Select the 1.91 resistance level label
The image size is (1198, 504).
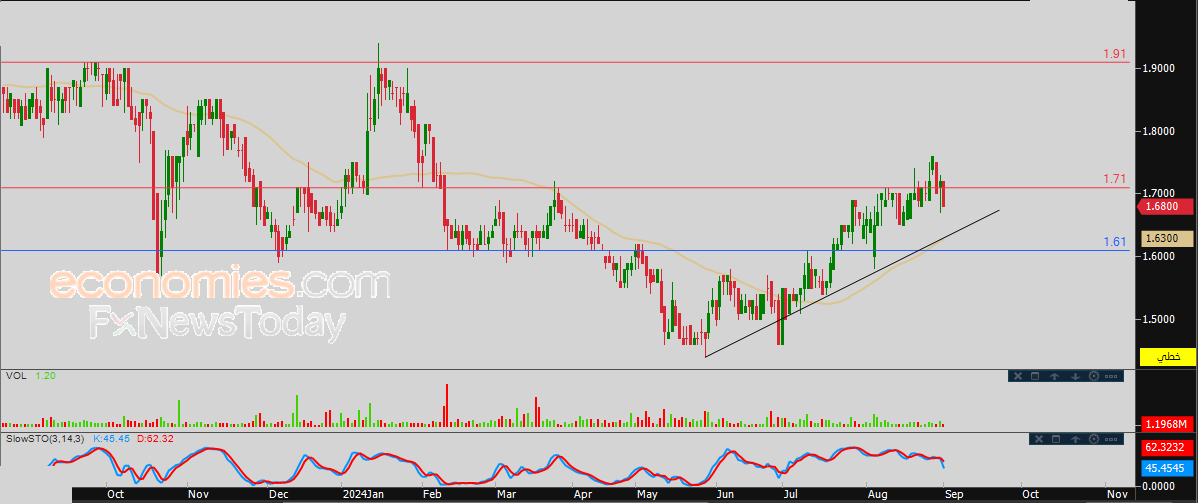click(x=1115, y=54)
